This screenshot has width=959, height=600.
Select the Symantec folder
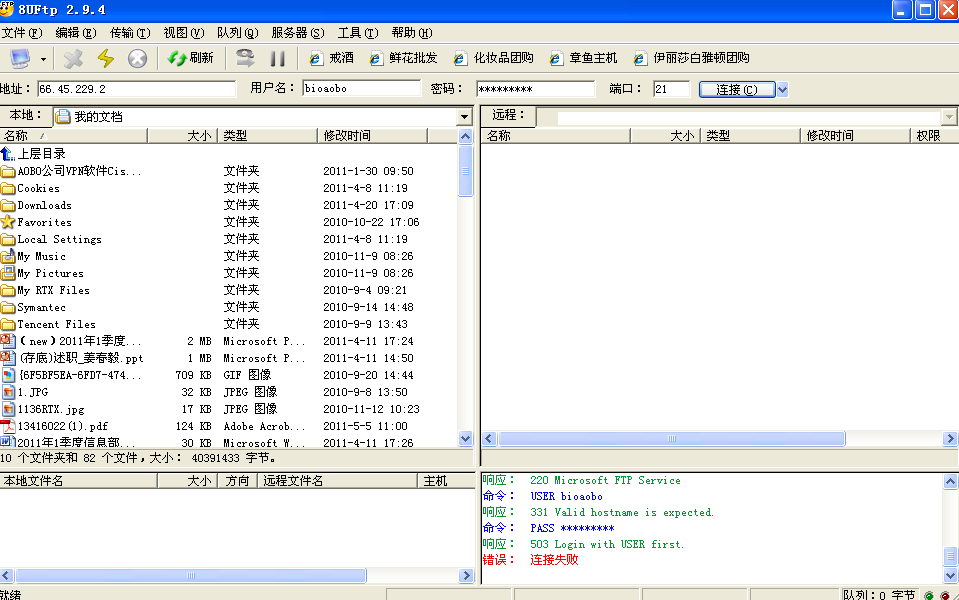34,307
